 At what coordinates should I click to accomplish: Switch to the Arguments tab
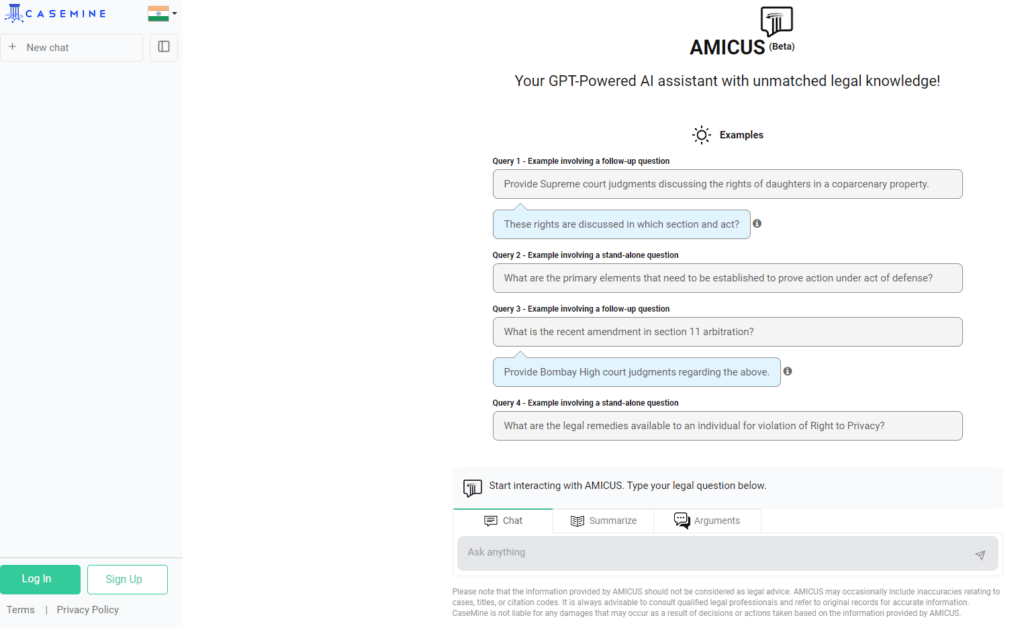pyautogui.click(x=707, y=521)
